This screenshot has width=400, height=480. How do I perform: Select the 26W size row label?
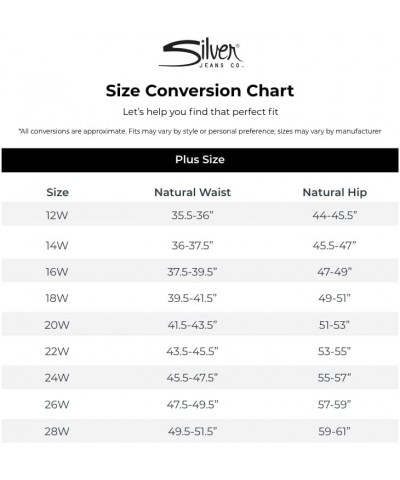(57, 405)
